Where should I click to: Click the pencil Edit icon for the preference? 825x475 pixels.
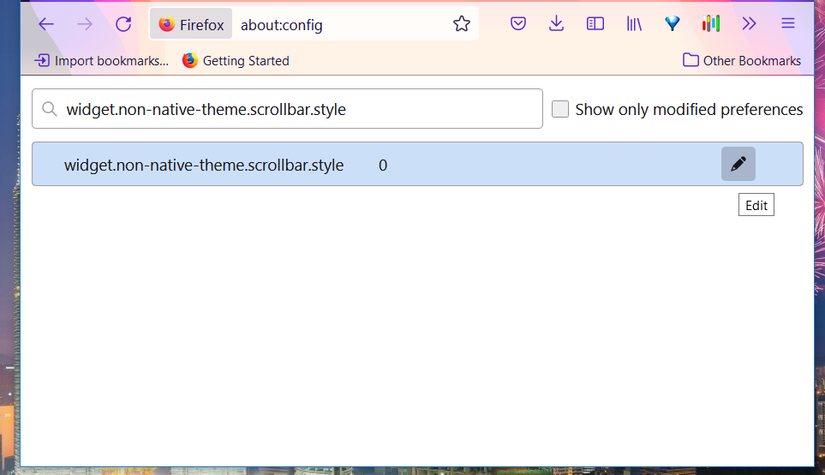pyautogui.click(x=738, y=164)
